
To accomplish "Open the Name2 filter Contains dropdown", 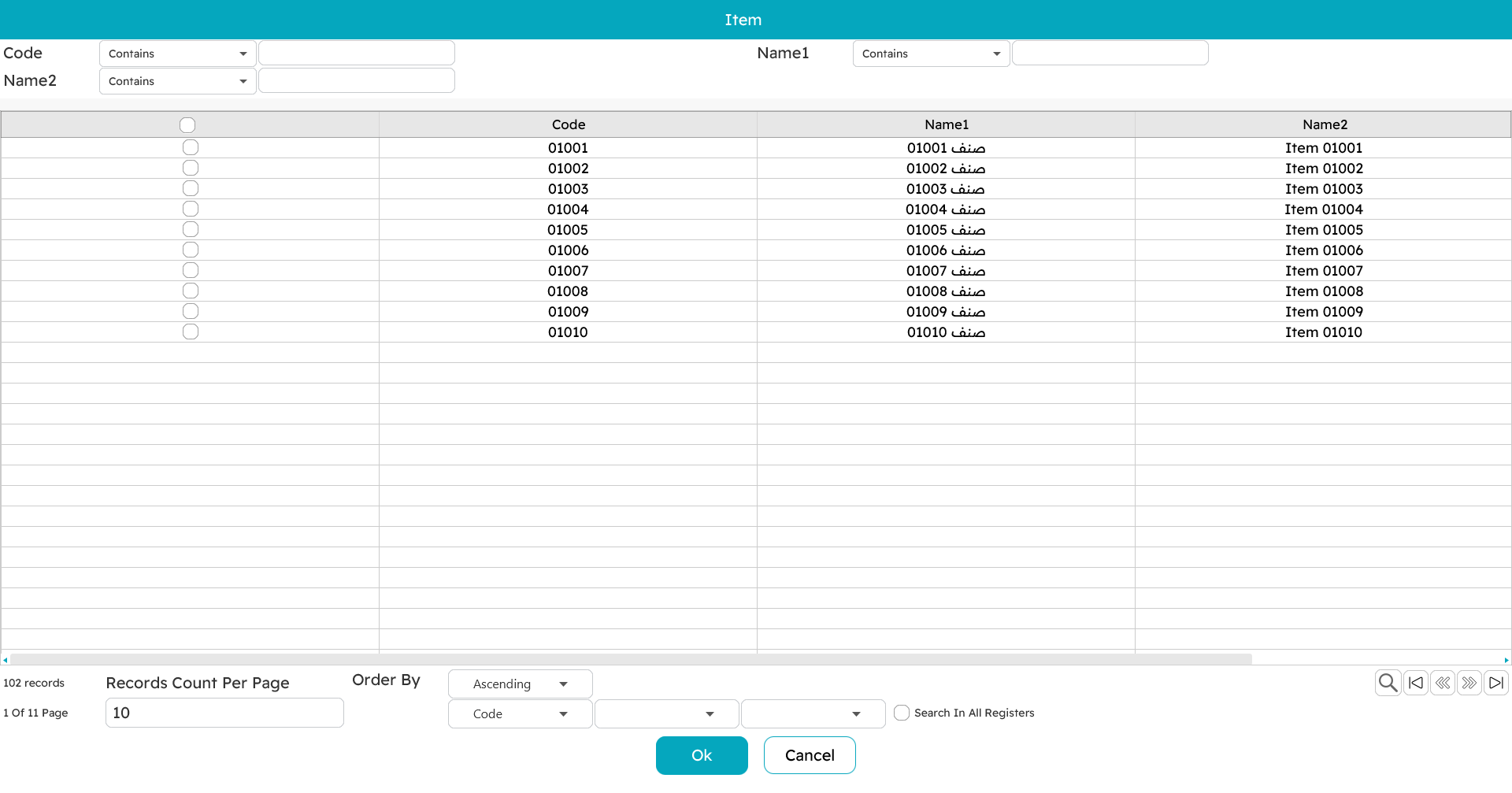I will (x=178, y=81).
